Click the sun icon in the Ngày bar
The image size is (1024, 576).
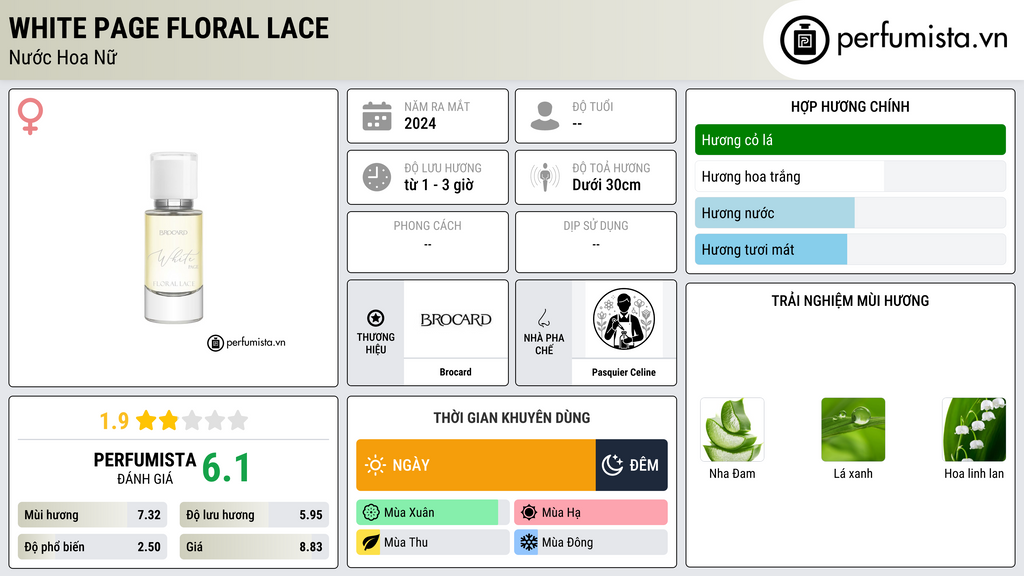click(375, 465)
